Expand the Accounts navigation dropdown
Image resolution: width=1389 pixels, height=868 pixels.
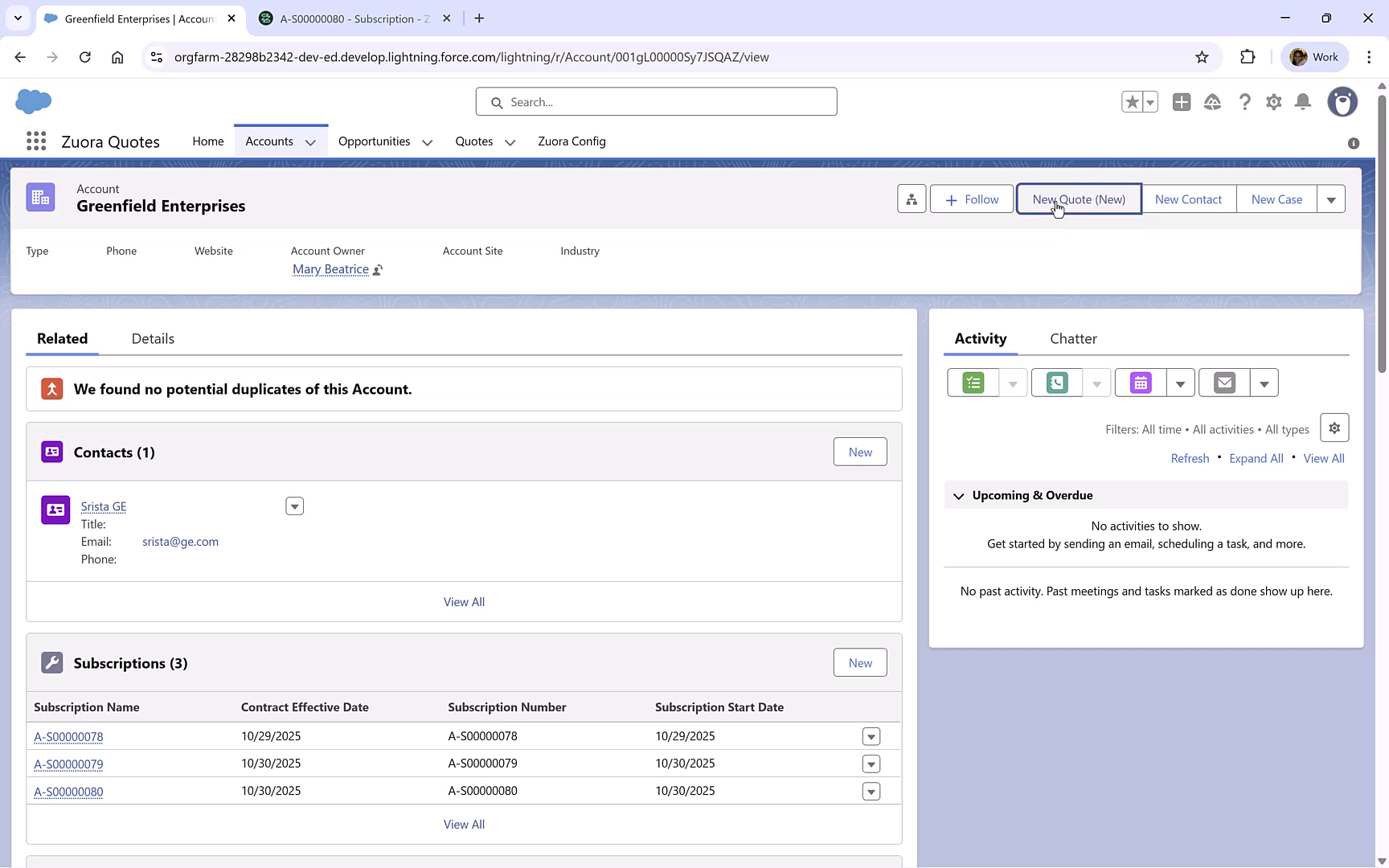coord(312,141)
